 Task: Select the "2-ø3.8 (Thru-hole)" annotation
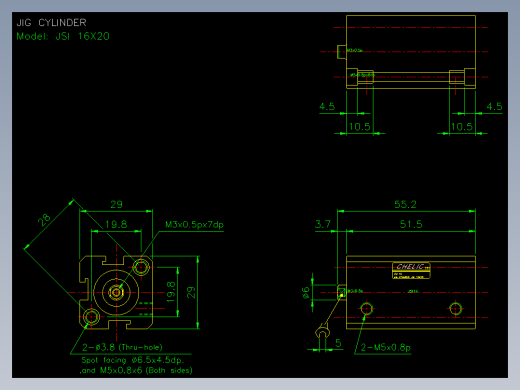tap(122, 347)
